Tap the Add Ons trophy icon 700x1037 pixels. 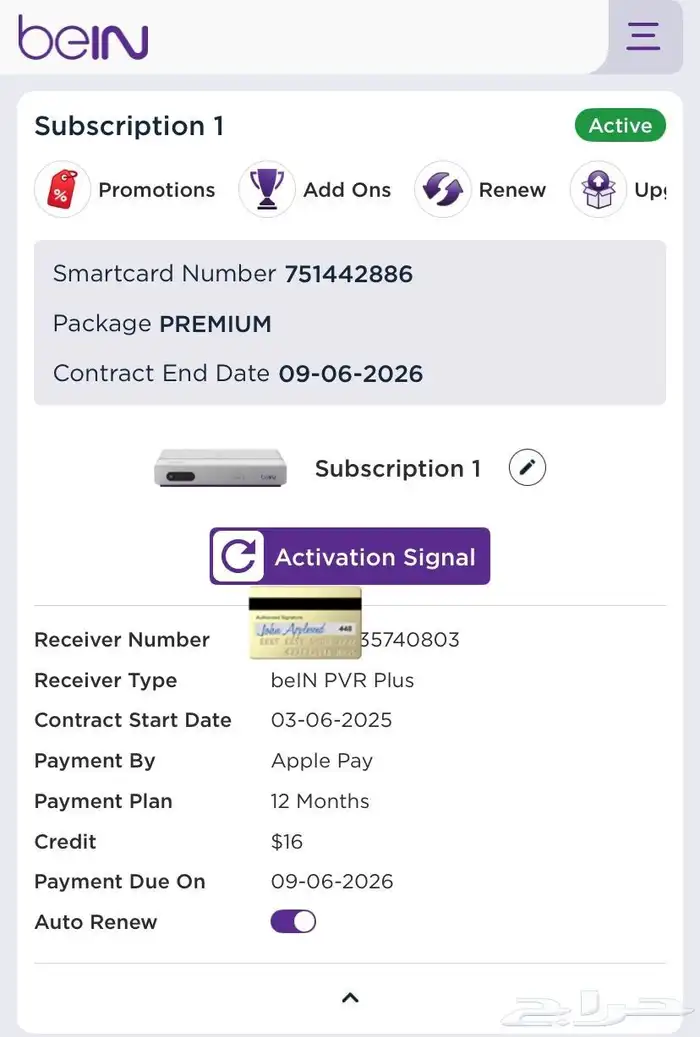[x=267, y=190]
